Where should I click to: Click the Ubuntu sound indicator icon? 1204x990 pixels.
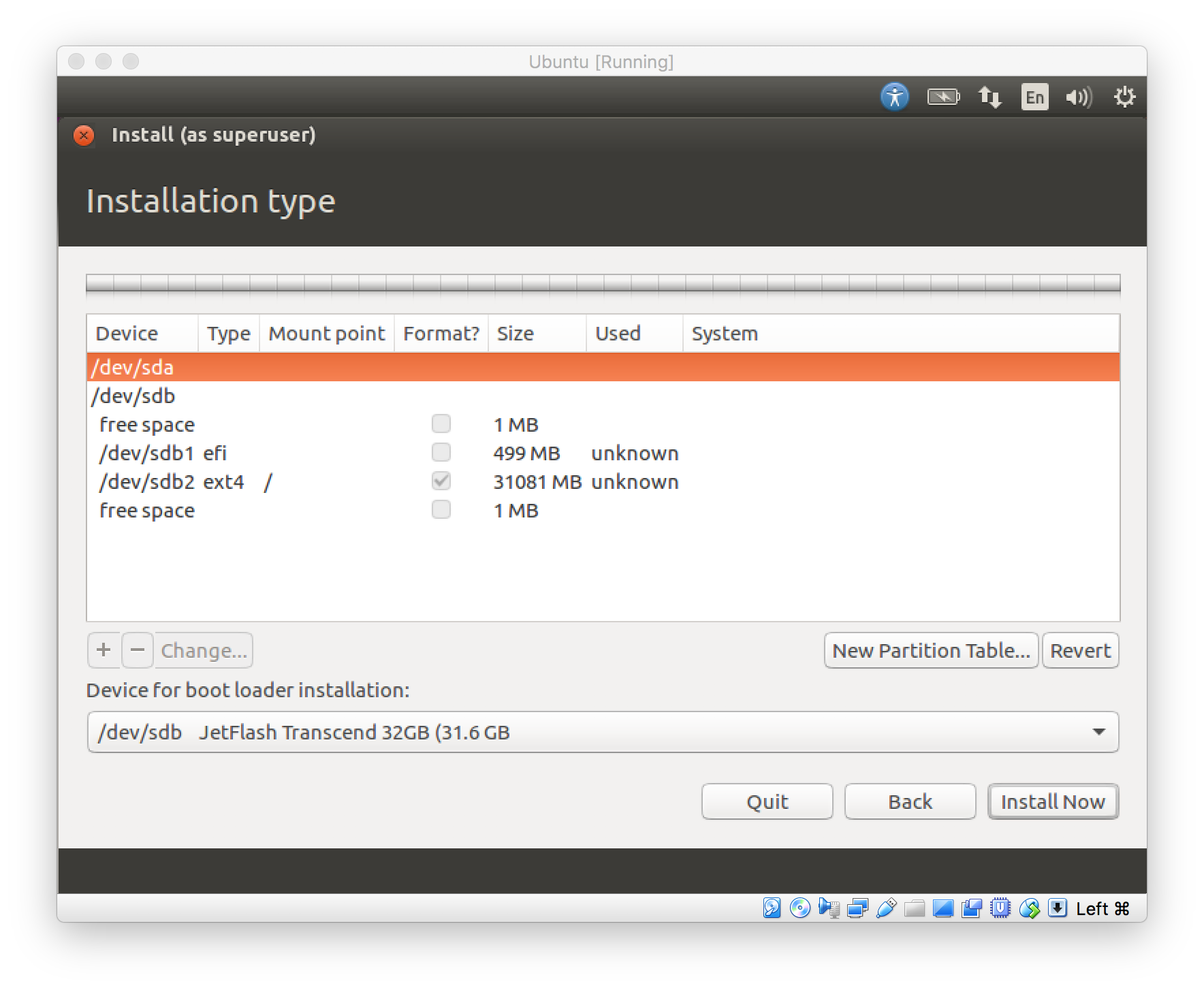click(x=1078, y=96)
